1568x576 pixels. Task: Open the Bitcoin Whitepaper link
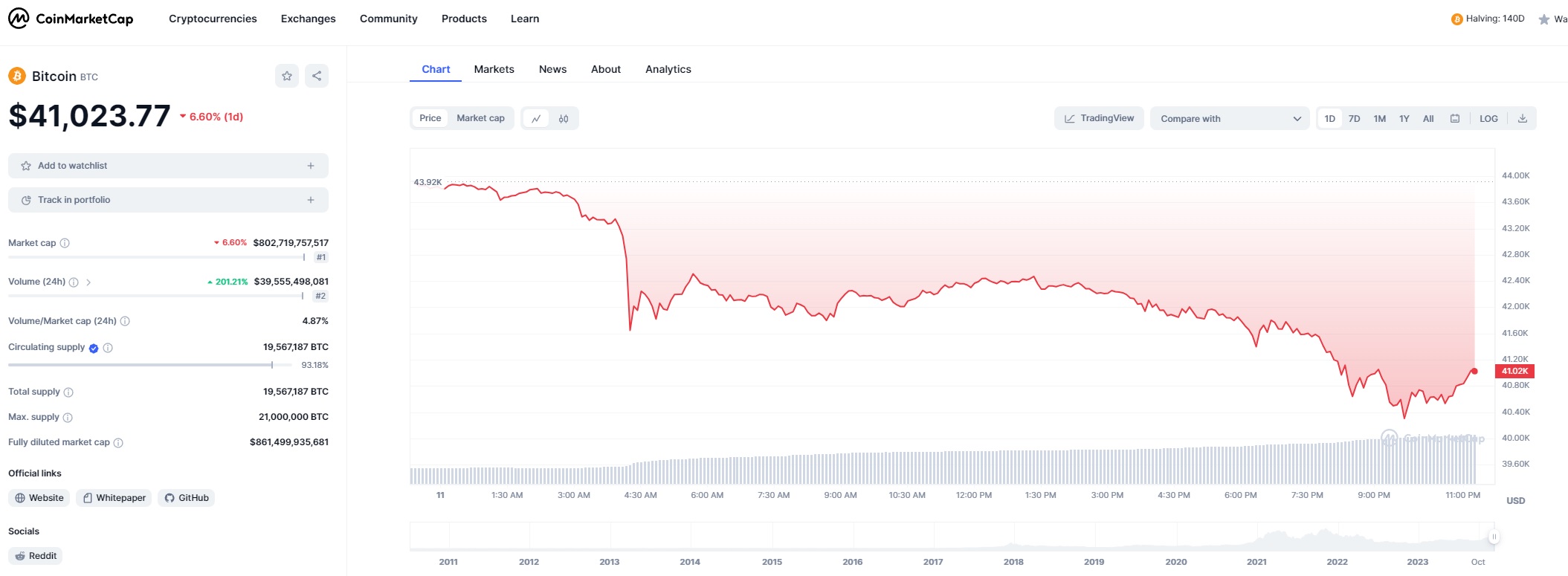[x=114, y=498]
